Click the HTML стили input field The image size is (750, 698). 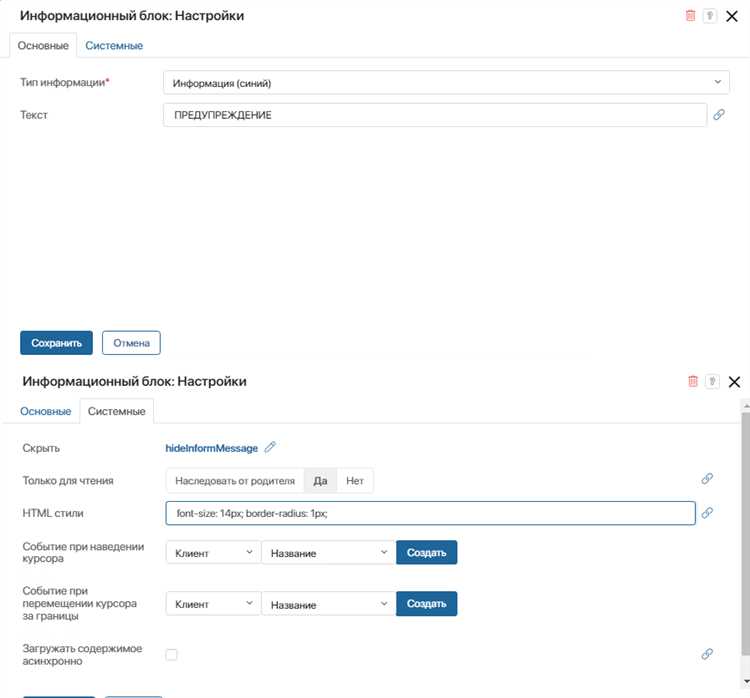(430, 513)
